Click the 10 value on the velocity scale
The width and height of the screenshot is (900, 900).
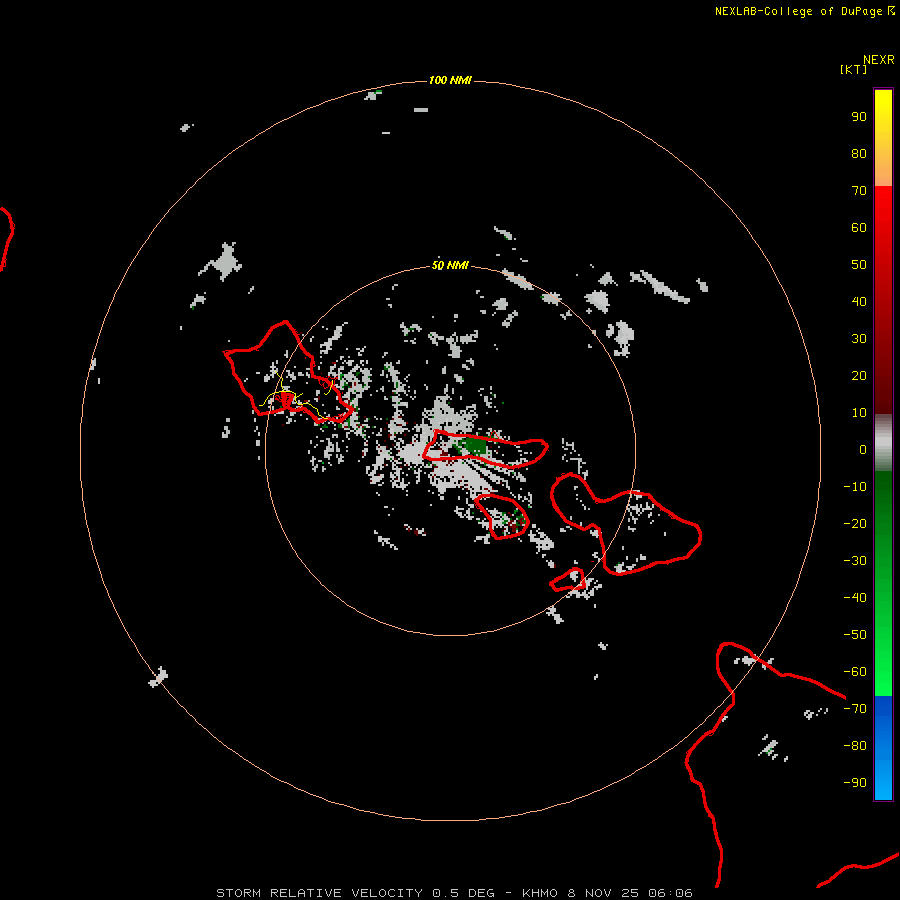859,413
